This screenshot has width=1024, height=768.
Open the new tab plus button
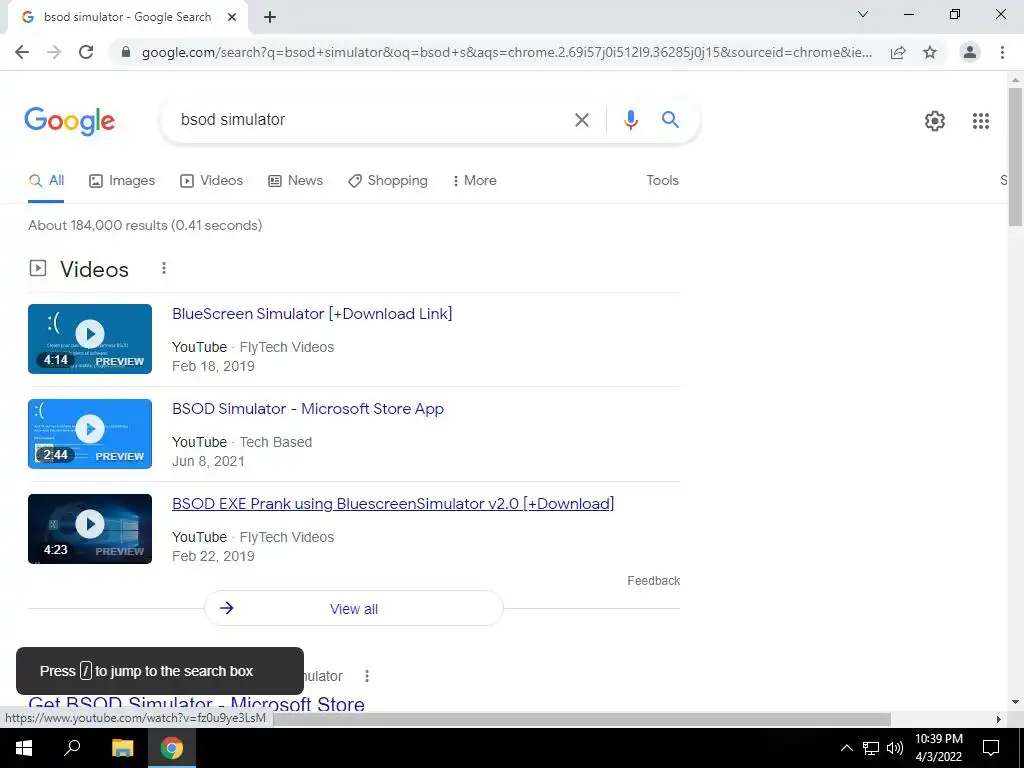coord(270,18)
